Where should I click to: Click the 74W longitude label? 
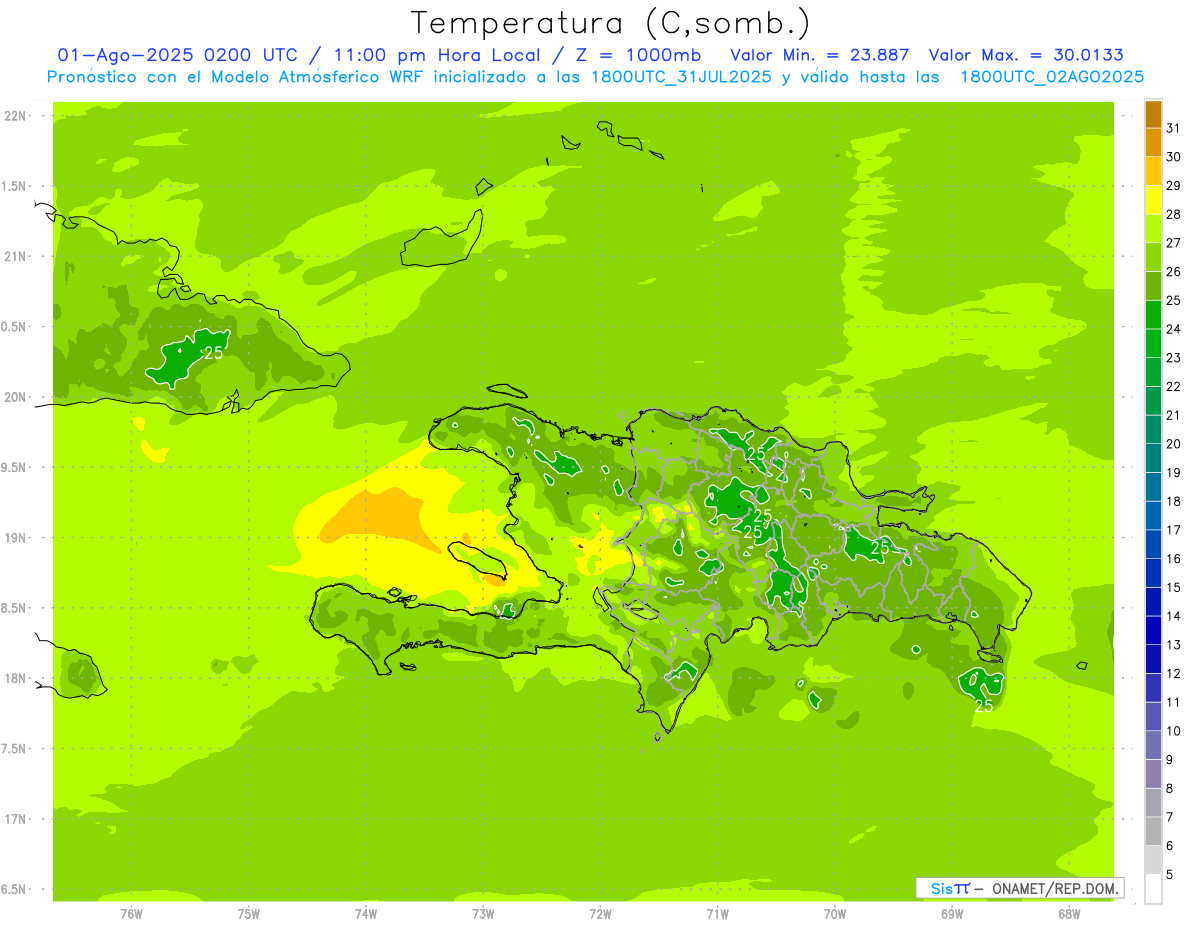coord(365,914)
